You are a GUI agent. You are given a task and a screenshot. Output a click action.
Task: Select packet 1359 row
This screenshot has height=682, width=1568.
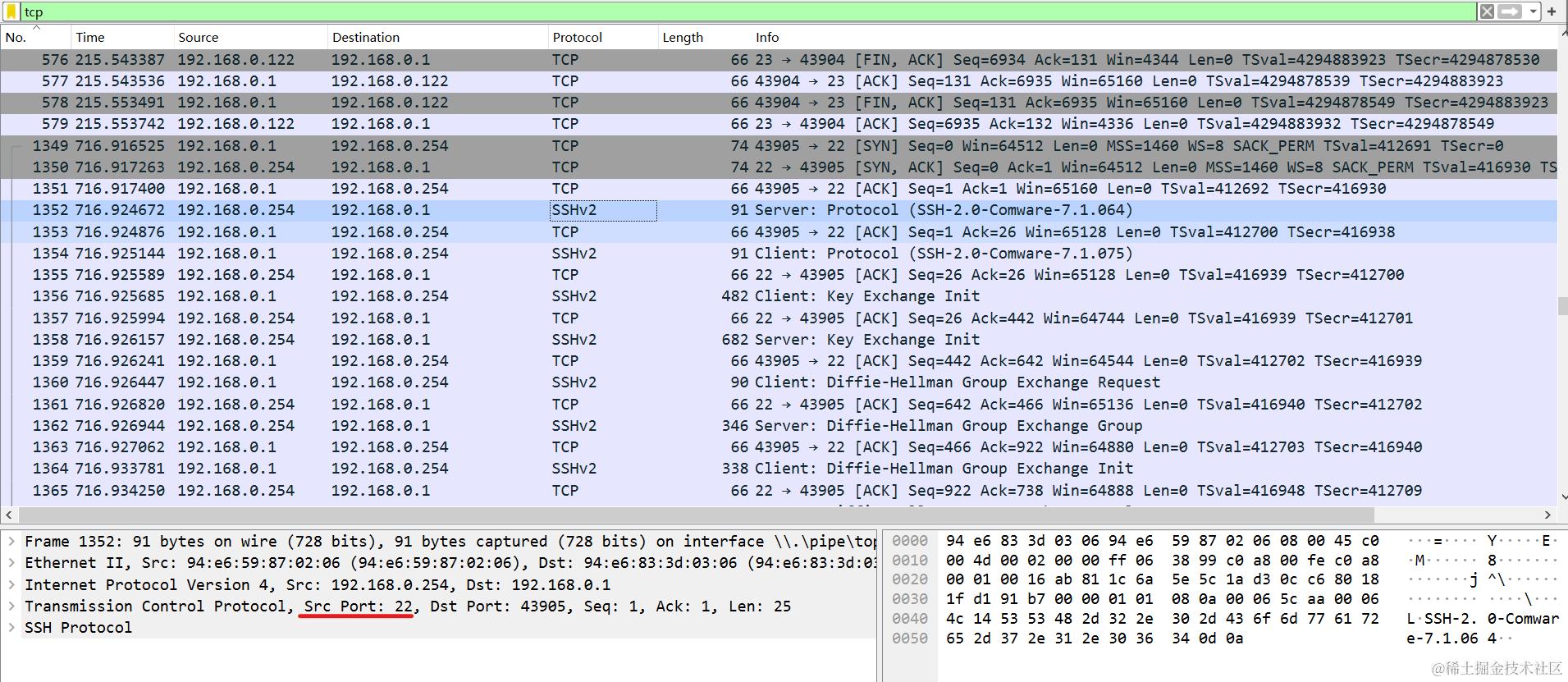[x=779, y=361]
